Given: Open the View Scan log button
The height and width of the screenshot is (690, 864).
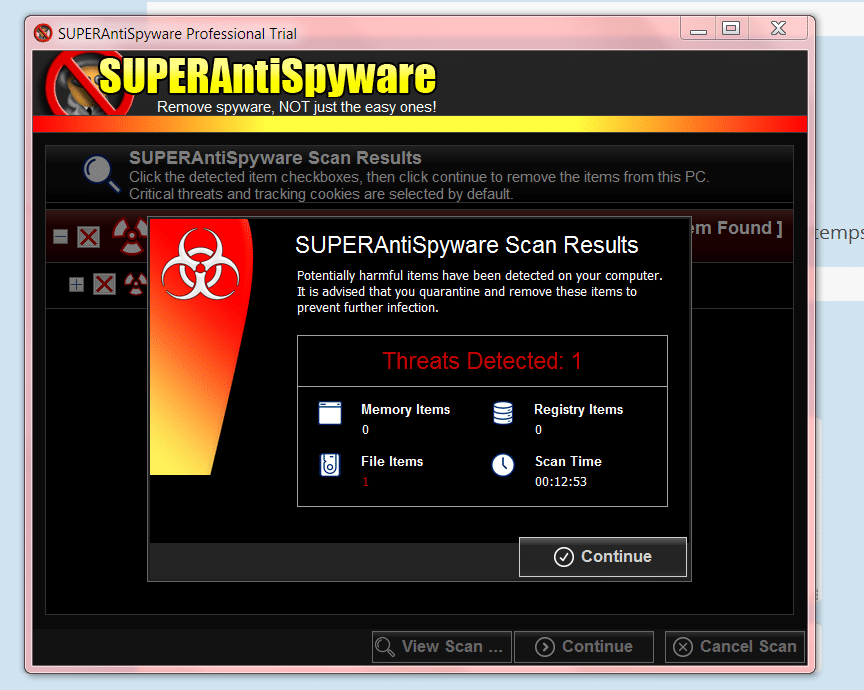Looking at the screenshot, I should coord(442,646).
